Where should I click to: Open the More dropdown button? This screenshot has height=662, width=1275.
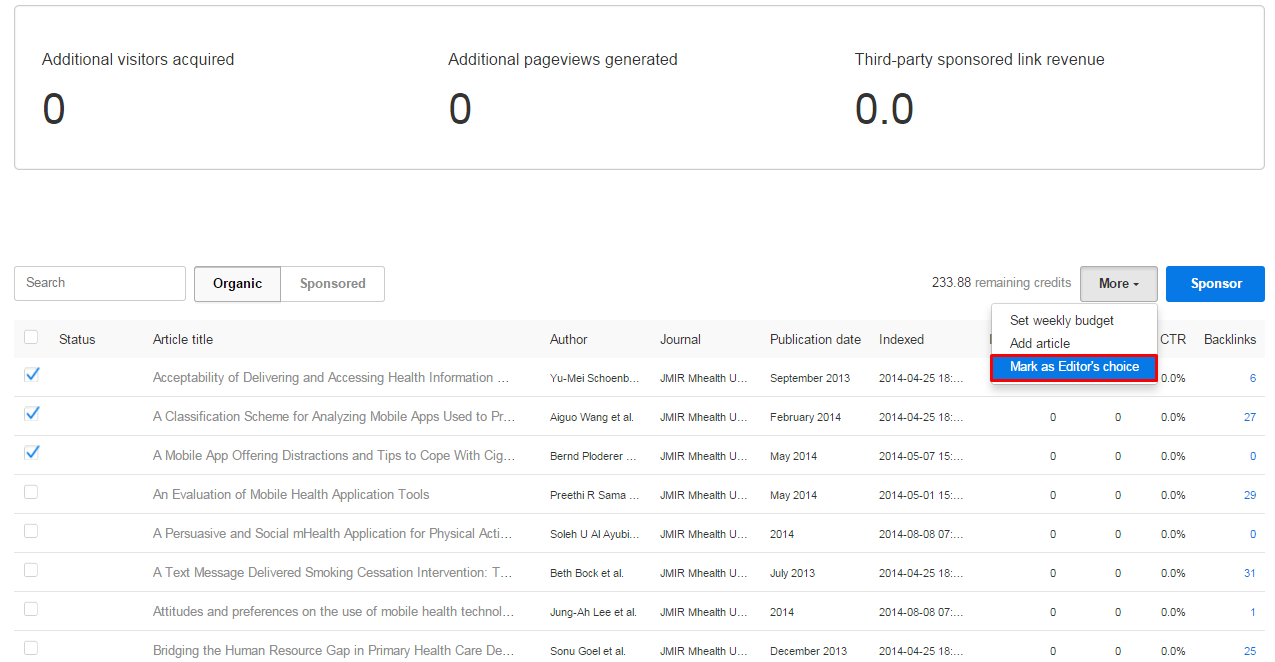pos(1118,284)
